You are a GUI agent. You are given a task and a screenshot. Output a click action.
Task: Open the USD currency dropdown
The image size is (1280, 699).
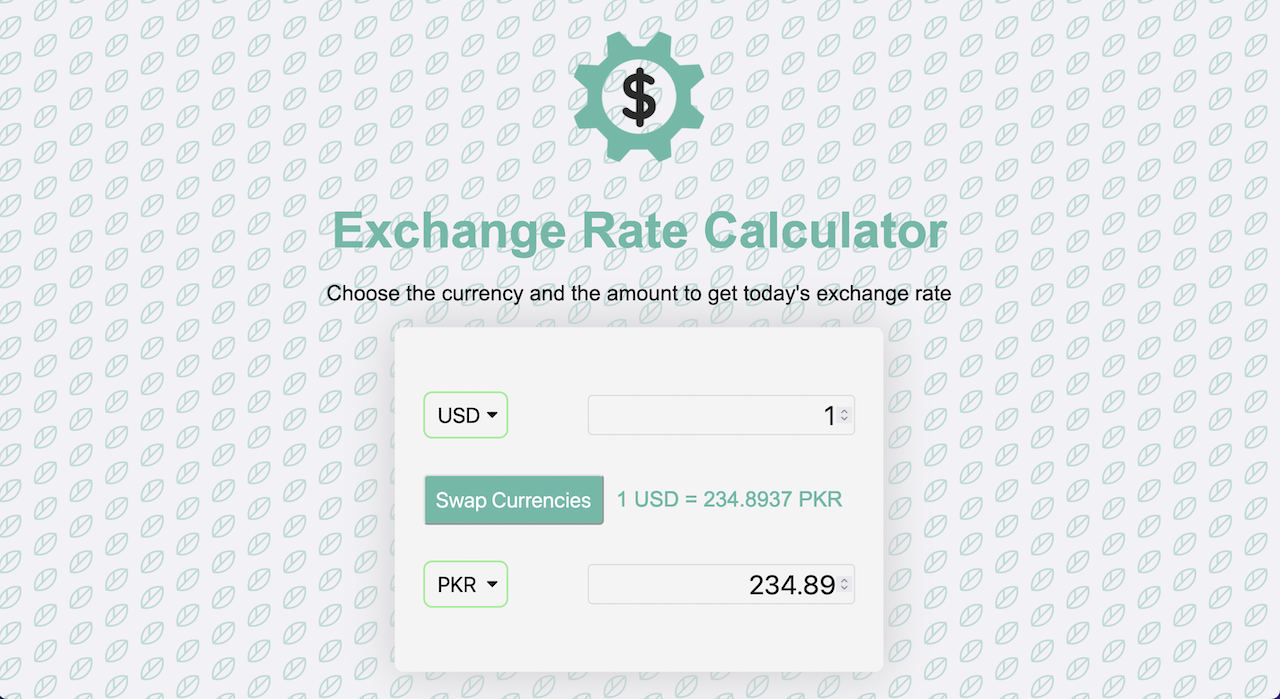(x=465, y=414)
